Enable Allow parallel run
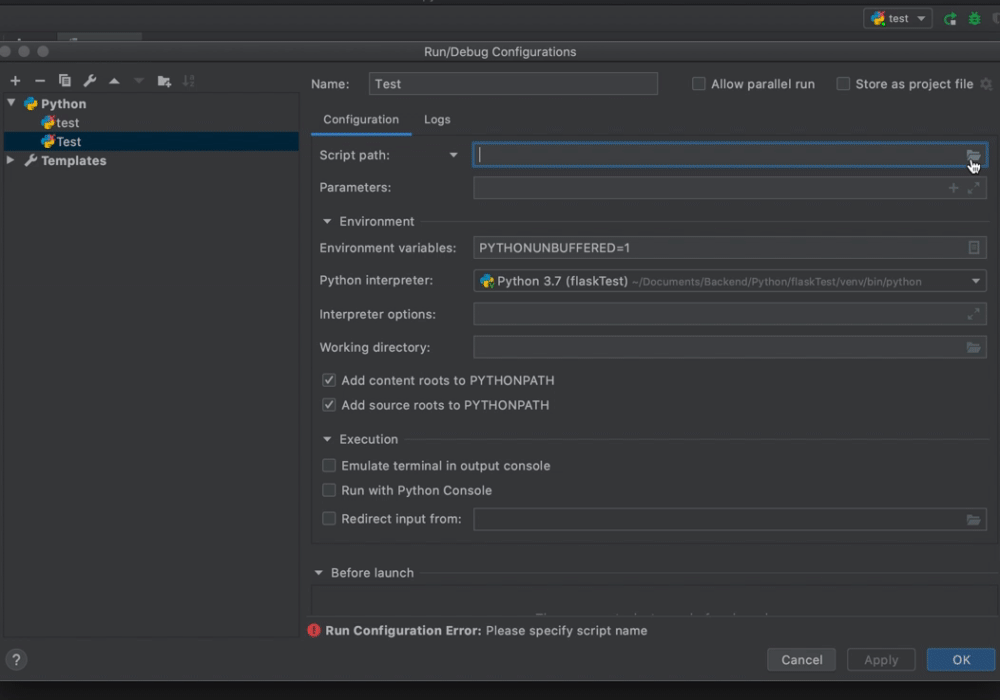1000x700 pixels. [x=698, y=84]
